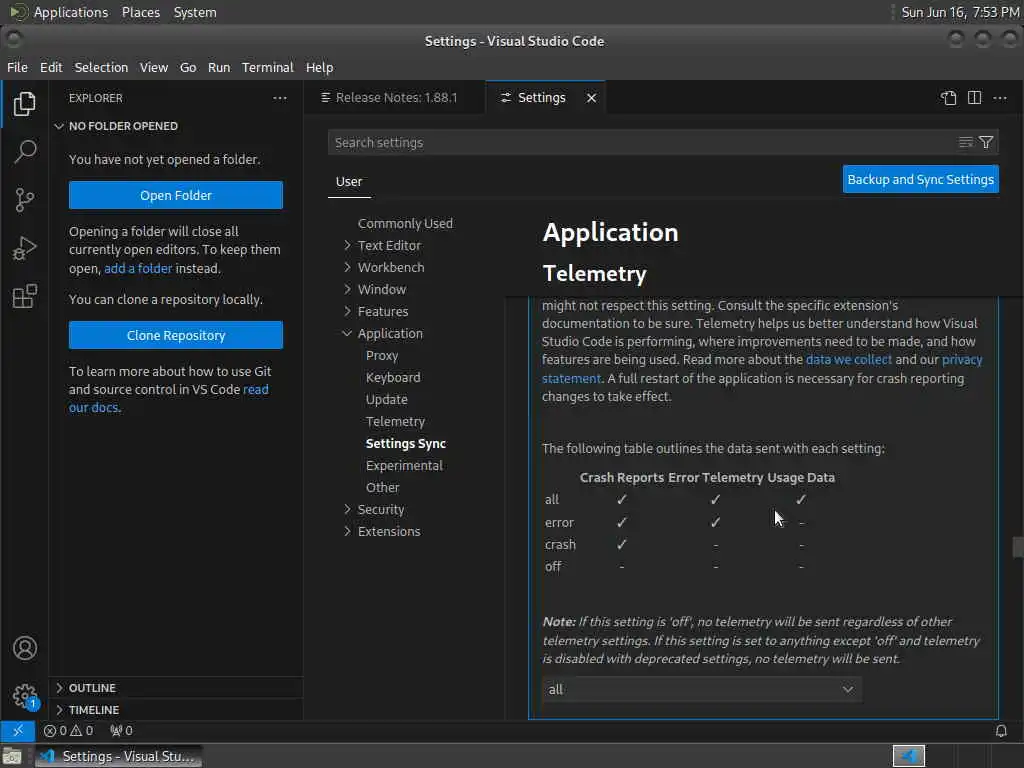
Task: Expand the OUTLINE section
Action: coord(92,688)
